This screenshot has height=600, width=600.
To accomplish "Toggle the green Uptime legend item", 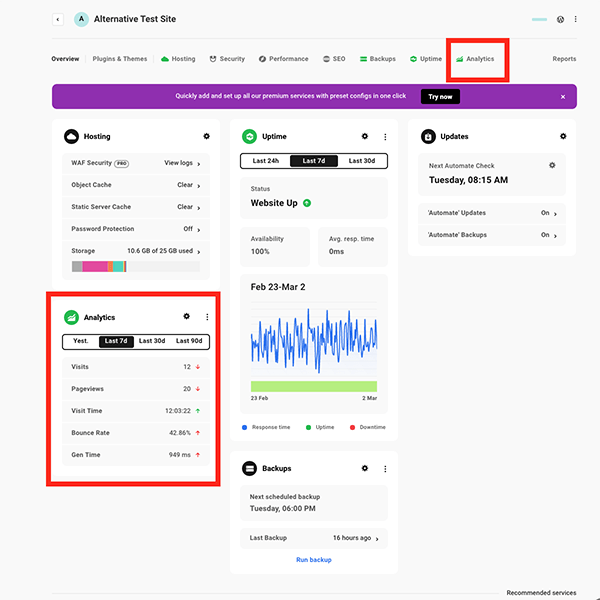I will (320, 427).
